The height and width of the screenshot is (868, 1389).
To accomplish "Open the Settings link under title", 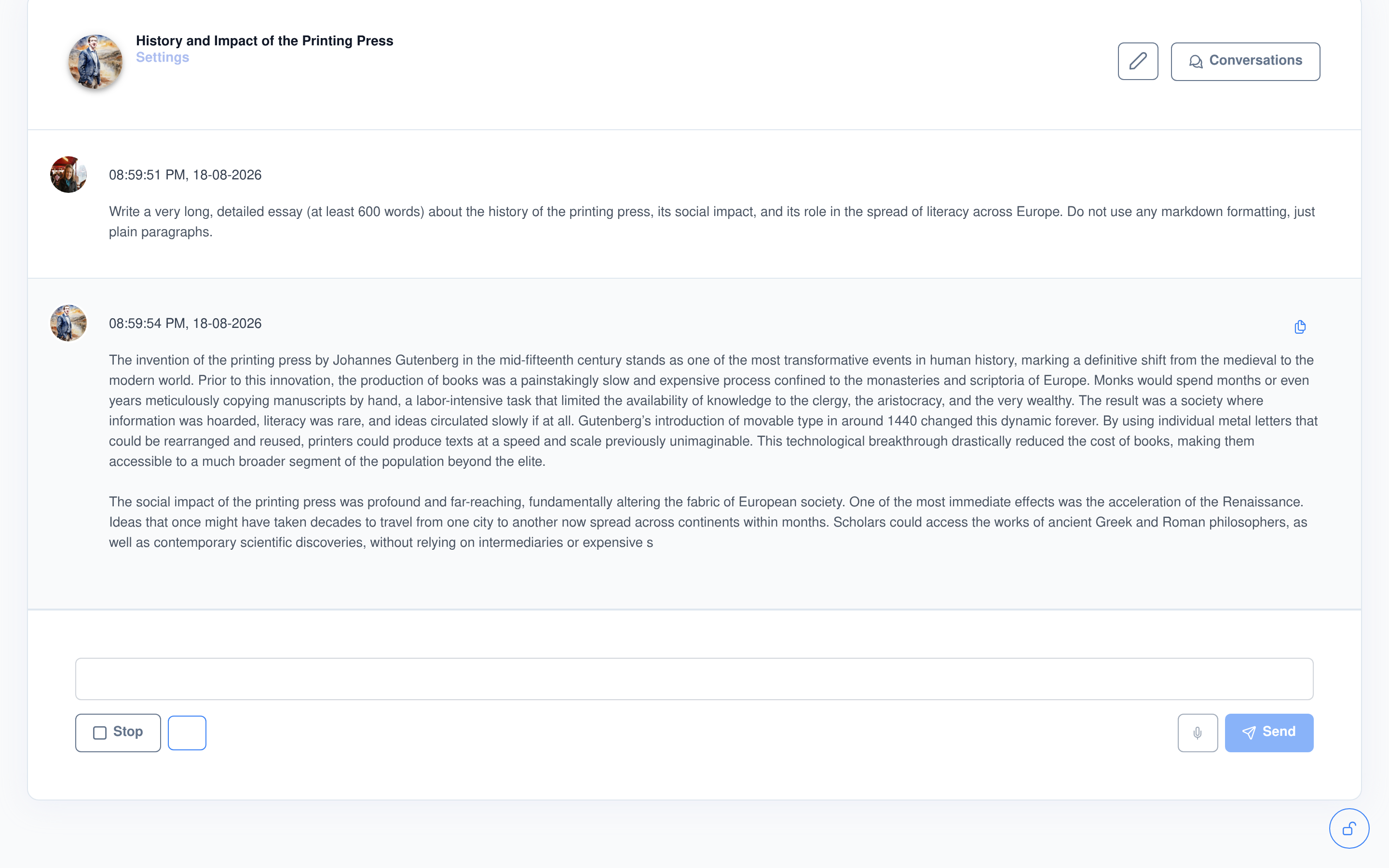I will [163, 57].
